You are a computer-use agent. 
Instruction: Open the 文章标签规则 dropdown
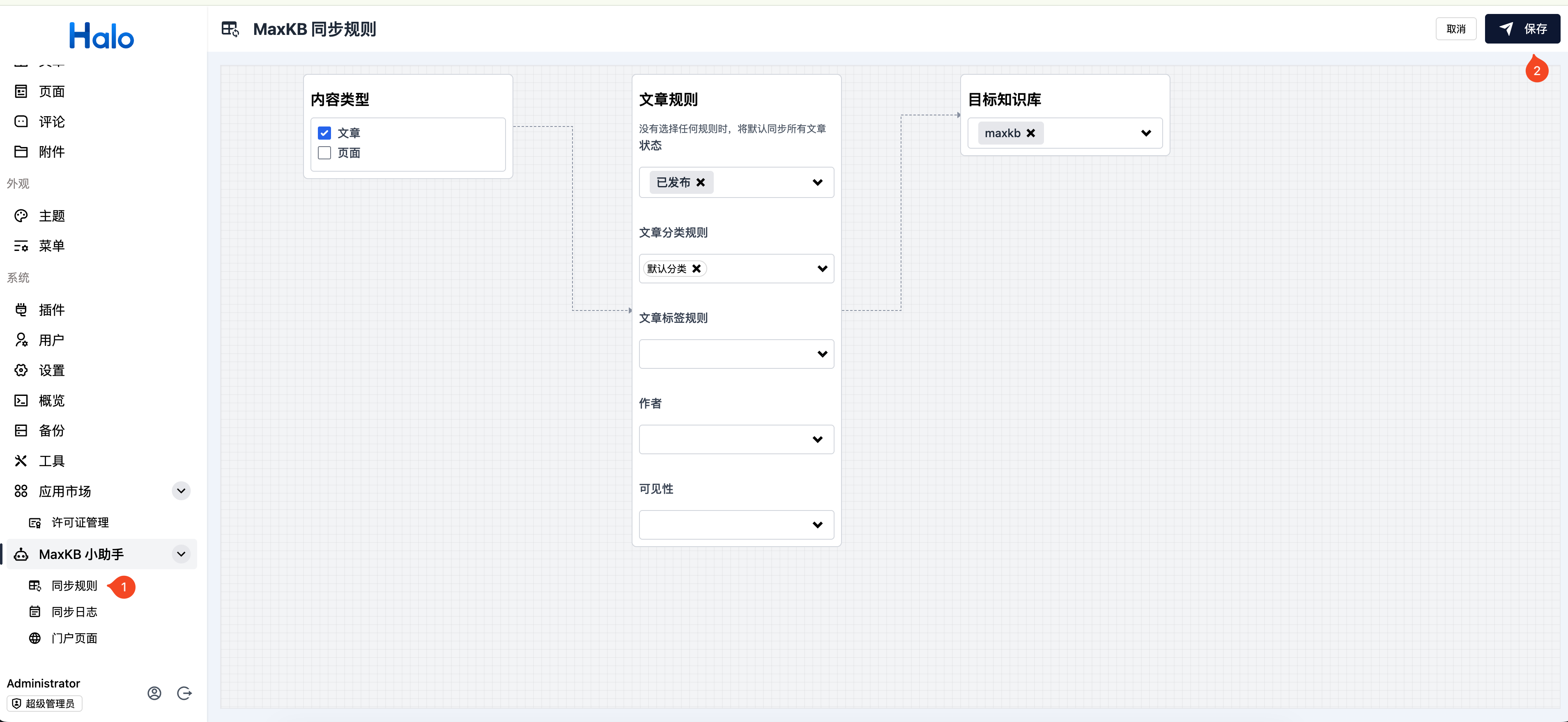(822, 354)
